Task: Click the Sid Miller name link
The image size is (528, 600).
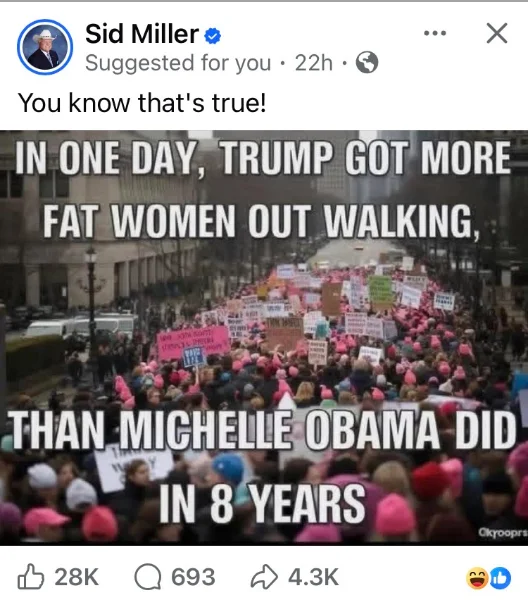Action: click(142, 34)
